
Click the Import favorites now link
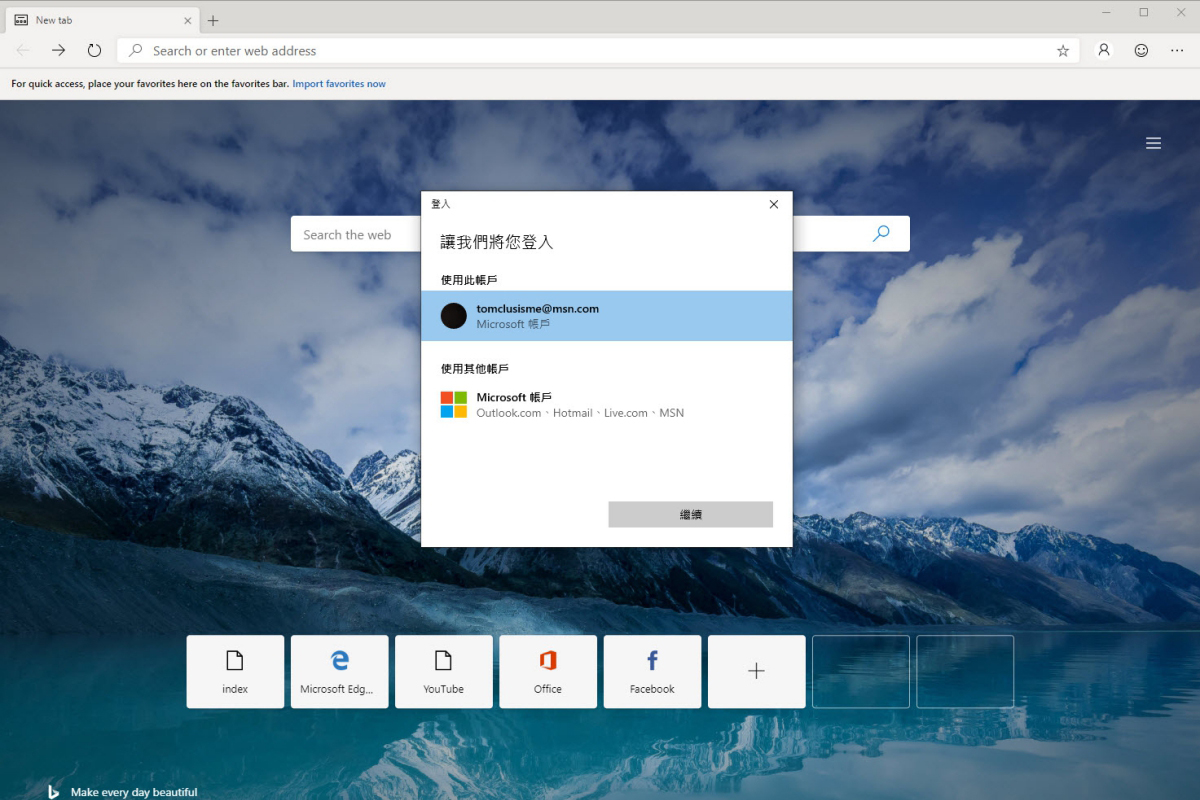[x=339, y=83]
